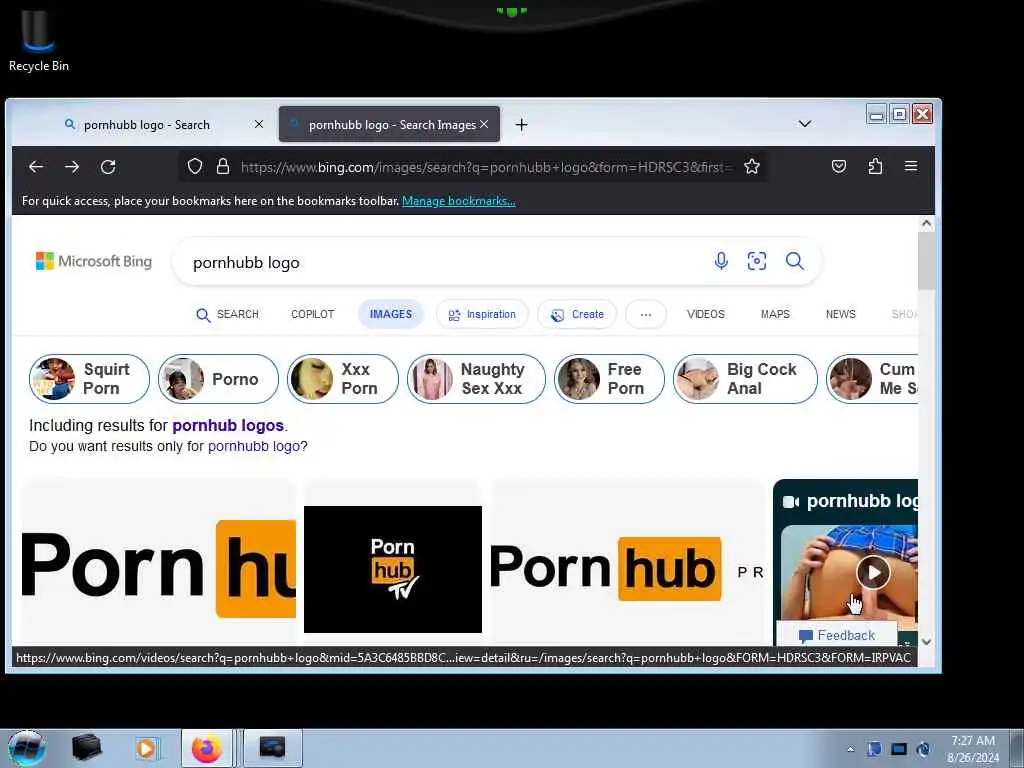The image size is (1024, 768).
Task: Open the Windows Start orb
Action: 27,748
